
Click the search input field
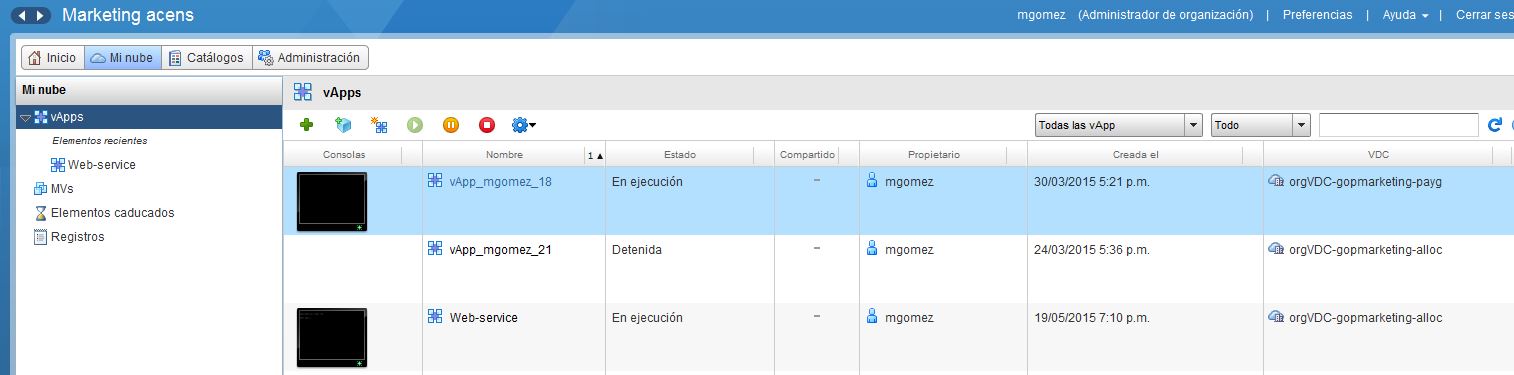tap(1398, 125)
